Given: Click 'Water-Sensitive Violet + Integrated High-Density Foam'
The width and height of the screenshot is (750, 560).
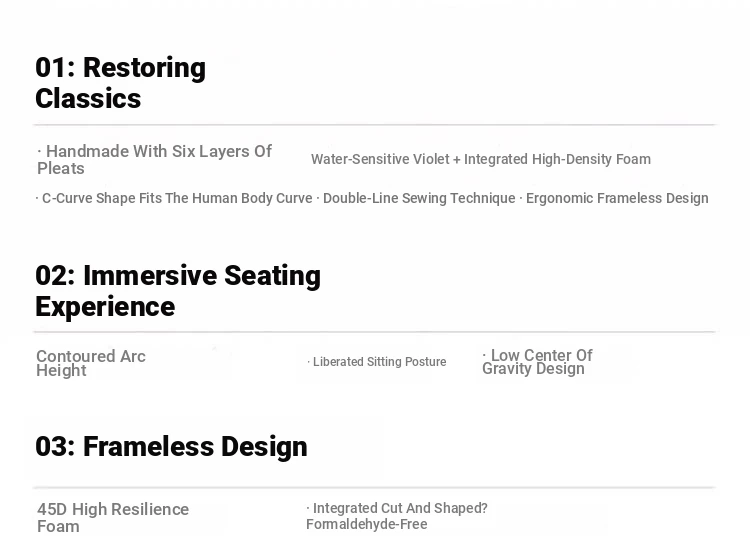Looking at the screenshot, I should 481,159.
